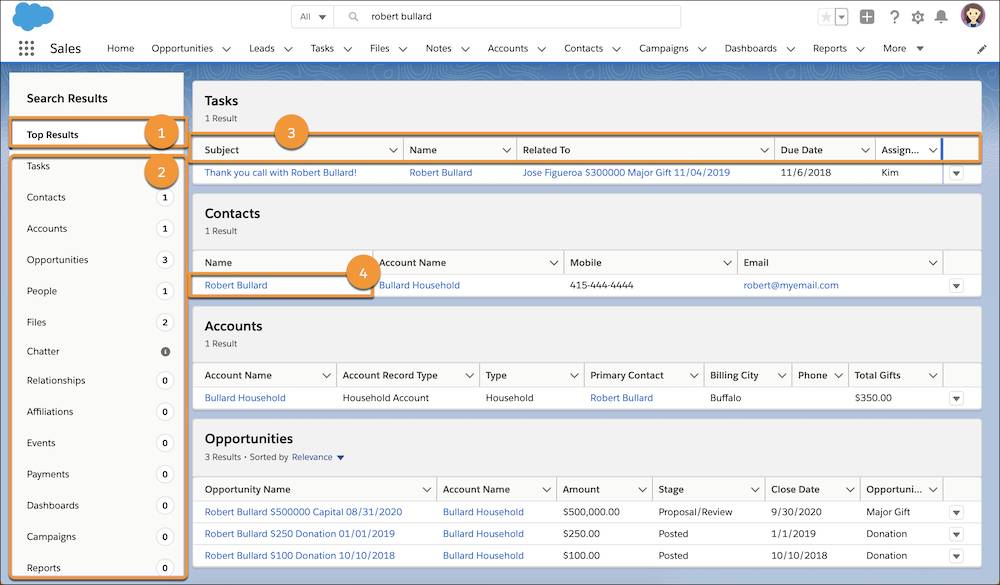The image size is (1000, 585).
Task: Click the favorites star icon
Action: coord(826,17)
